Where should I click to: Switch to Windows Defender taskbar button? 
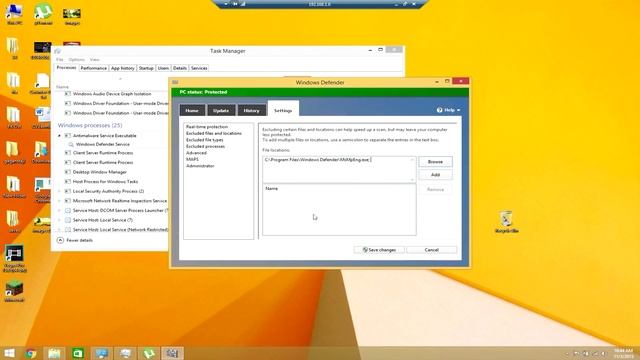point(172,353)
